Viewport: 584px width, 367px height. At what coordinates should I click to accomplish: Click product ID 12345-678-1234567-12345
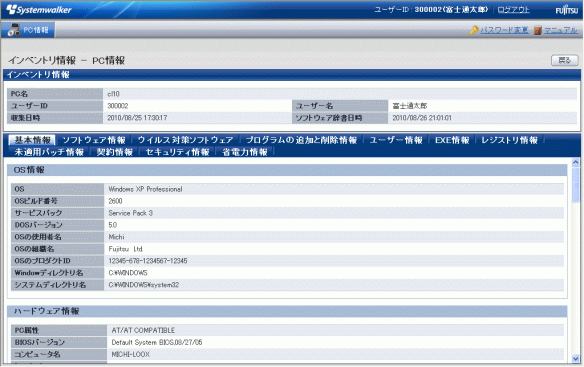(x=148, y=261)
